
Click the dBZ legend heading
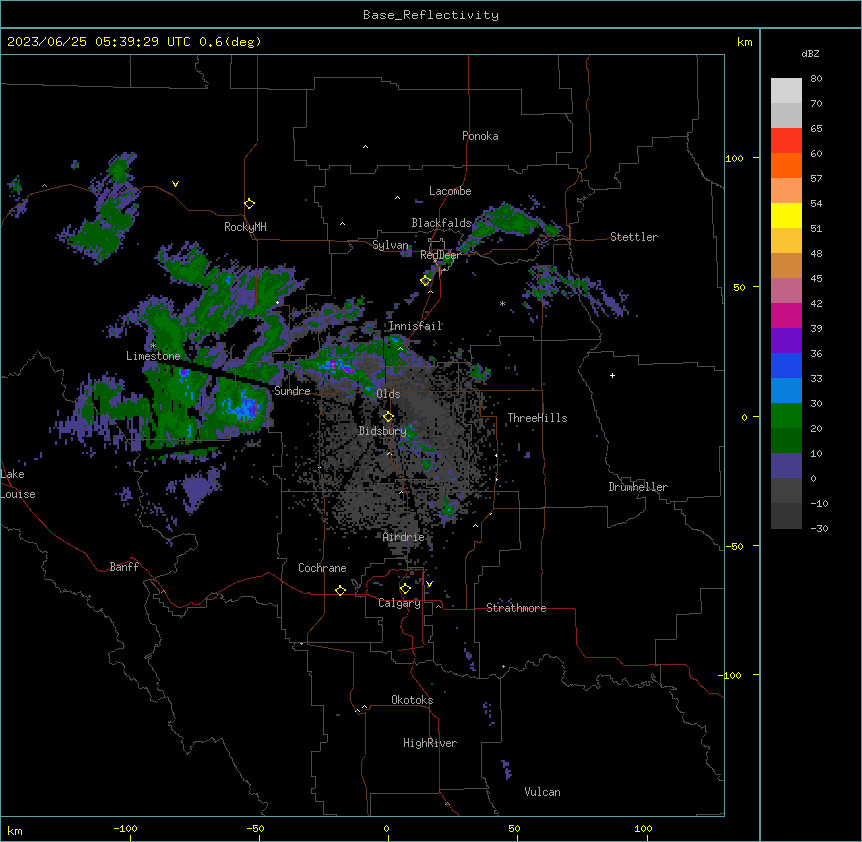pyautogui.click(x=810, y=53)
